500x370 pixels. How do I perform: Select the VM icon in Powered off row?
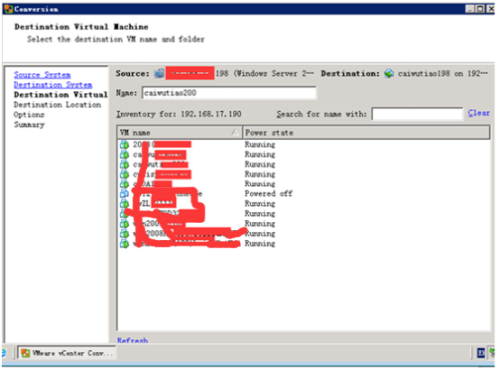pos(124,194)
